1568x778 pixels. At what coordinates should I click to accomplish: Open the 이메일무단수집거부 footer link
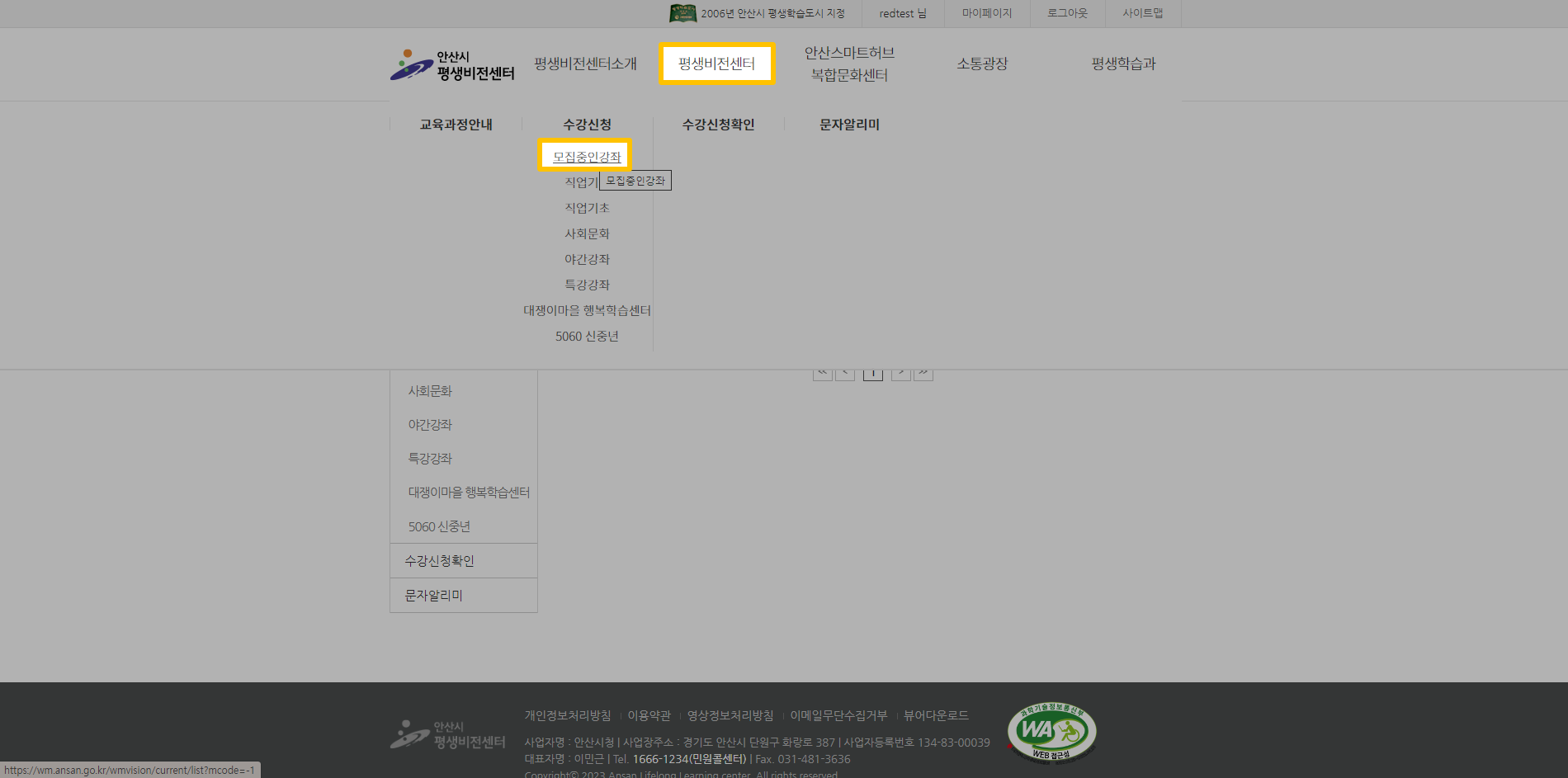coord(838,715)
